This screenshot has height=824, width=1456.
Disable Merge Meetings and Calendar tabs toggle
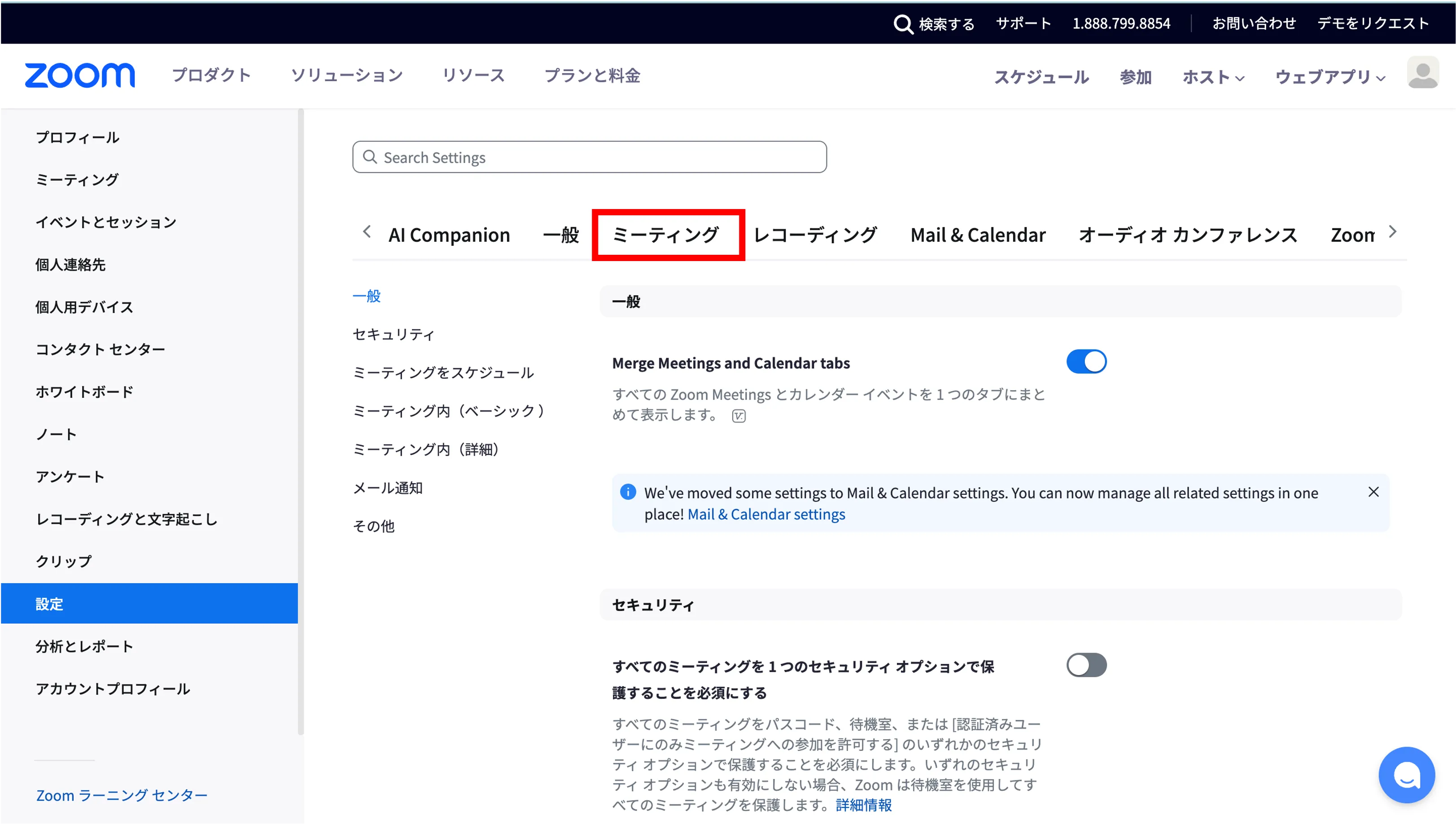coord(1086,362)
